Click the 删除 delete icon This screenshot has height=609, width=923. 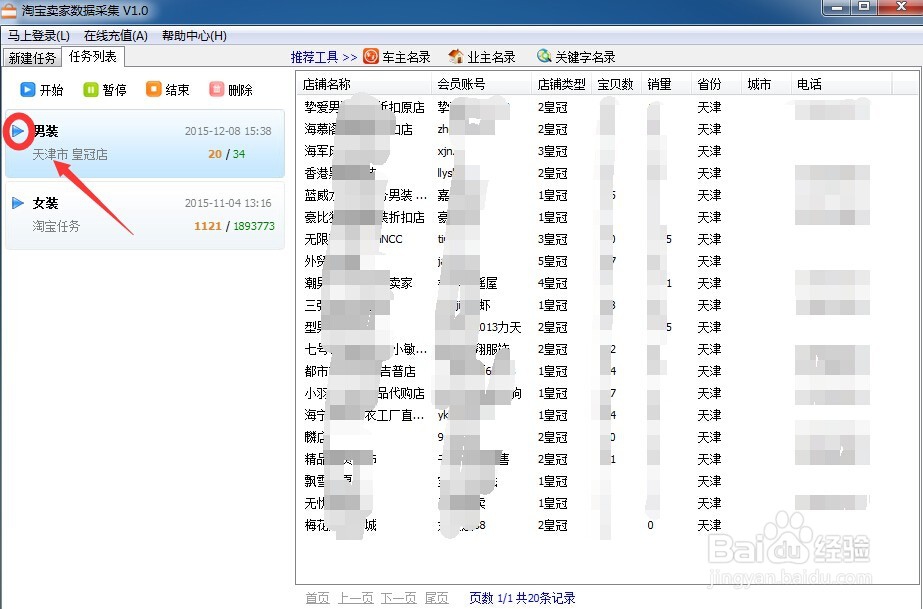(215, 89)
